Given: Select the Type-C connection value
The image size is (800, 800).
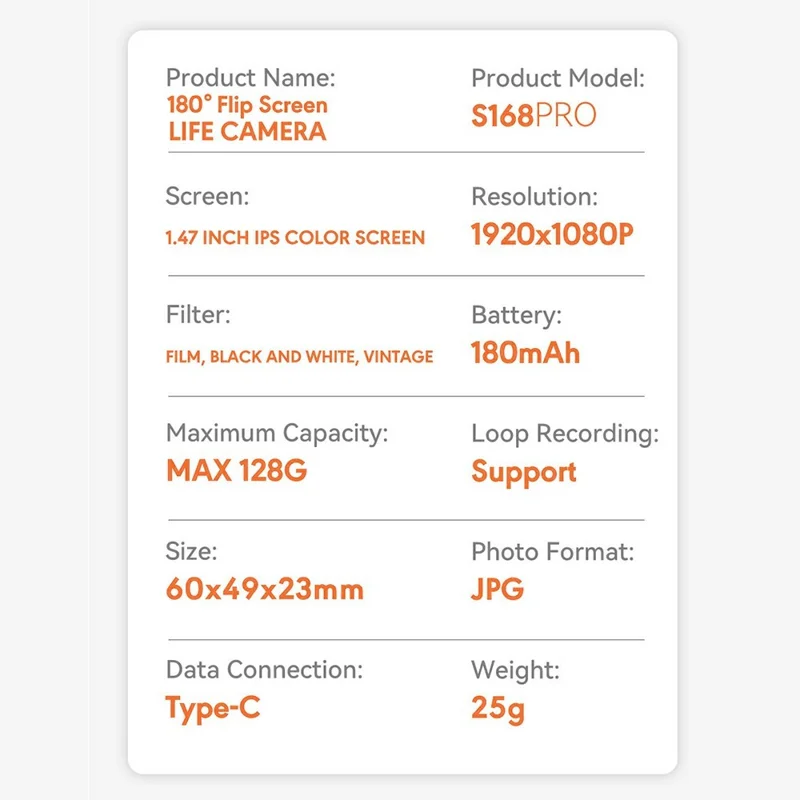Looking at the screenshot, I should pyautogui.click(x=213, y=709).
